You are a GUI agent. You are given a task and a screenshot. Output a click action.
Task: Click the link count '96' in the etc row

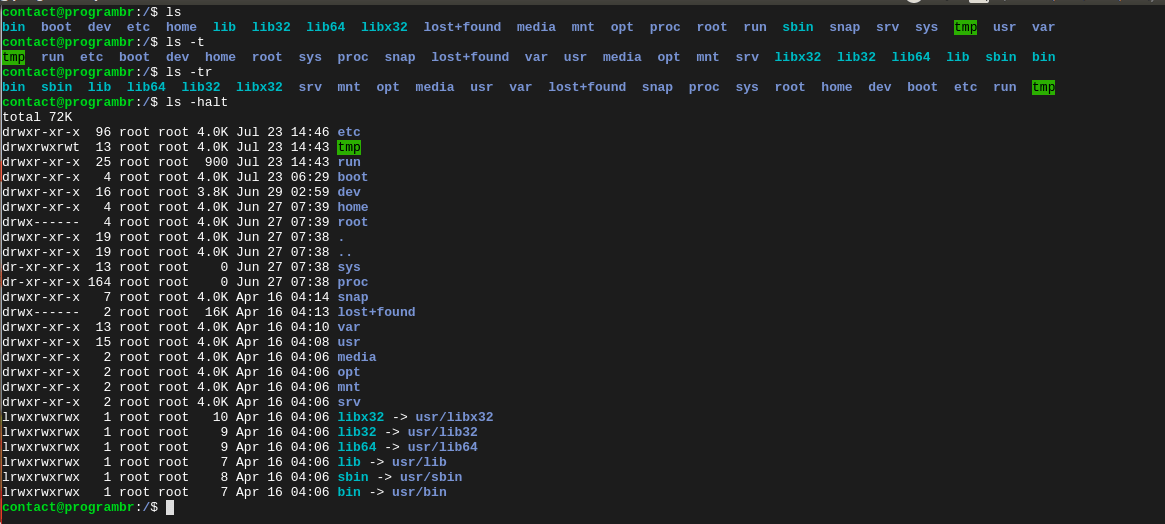(x=103, y=132)
